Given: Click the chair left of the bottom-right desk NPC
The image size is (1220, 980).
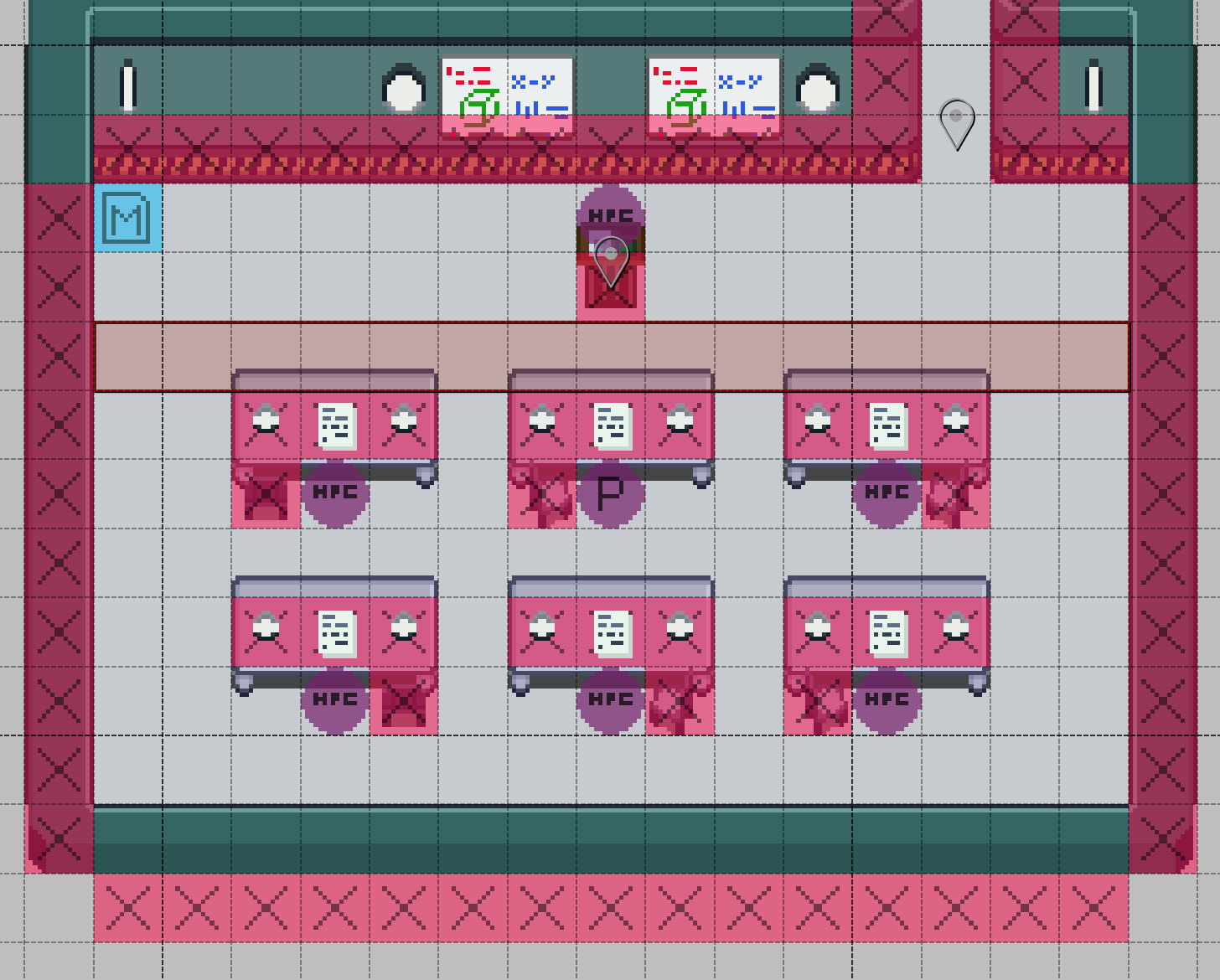Looking at the screenshot, I should (x=818, y=702).
